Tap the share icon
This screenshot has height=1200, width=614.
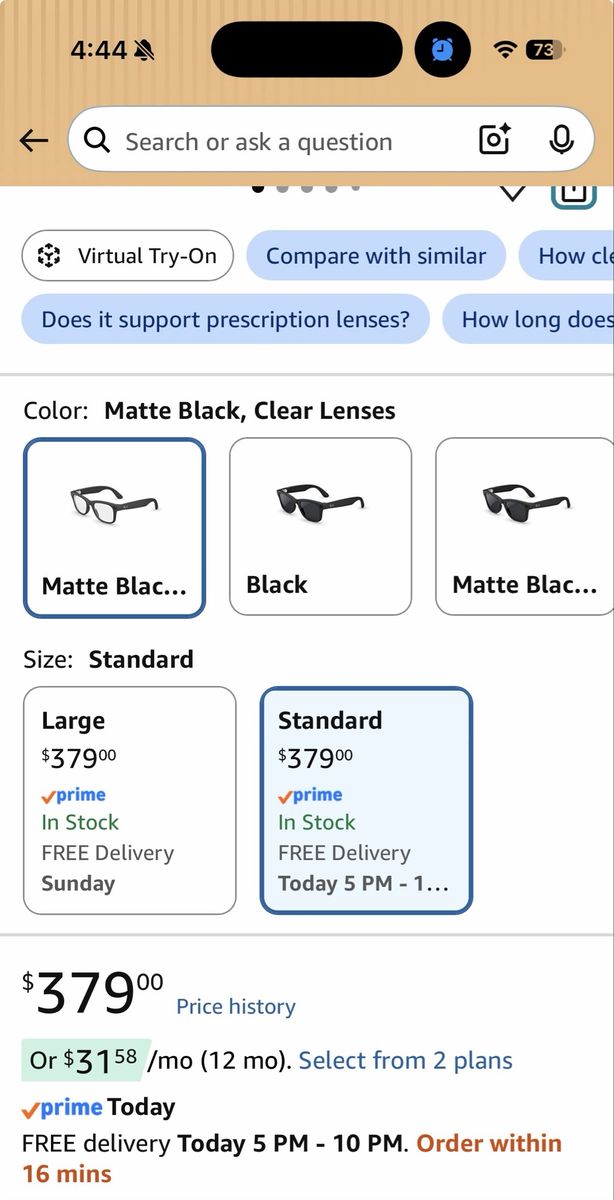pos(573,192)
